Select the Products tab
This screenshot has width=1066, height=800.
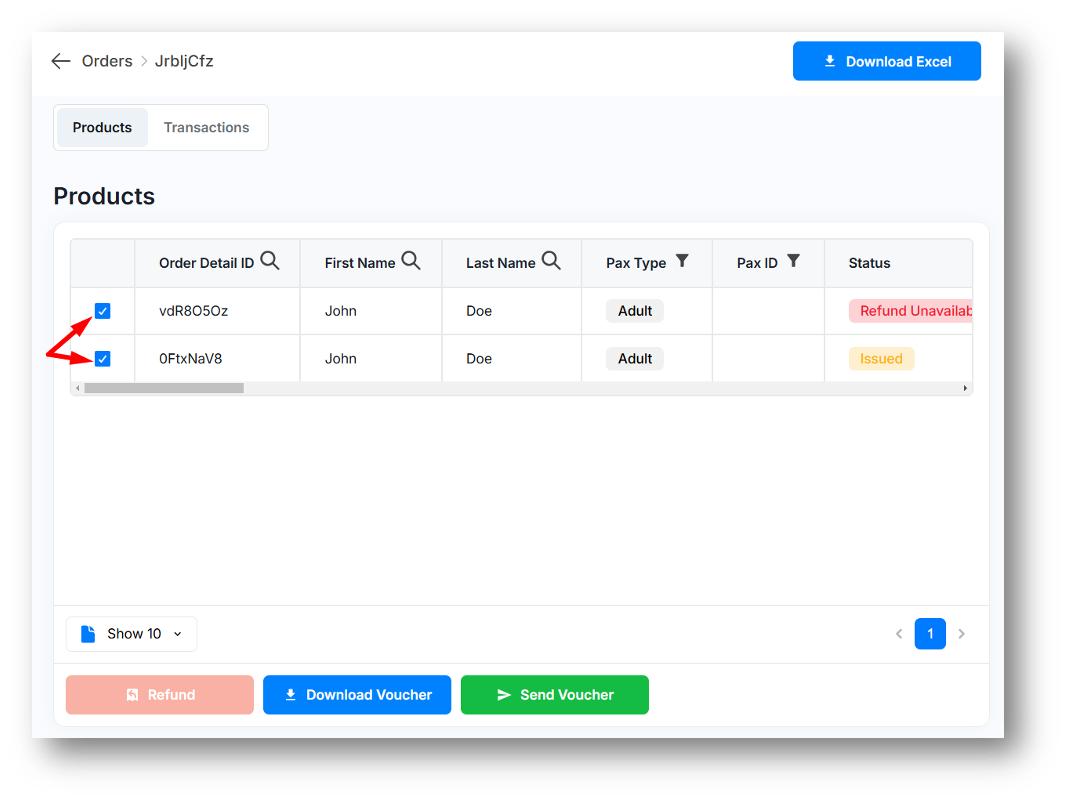click(x=102, y=128)
